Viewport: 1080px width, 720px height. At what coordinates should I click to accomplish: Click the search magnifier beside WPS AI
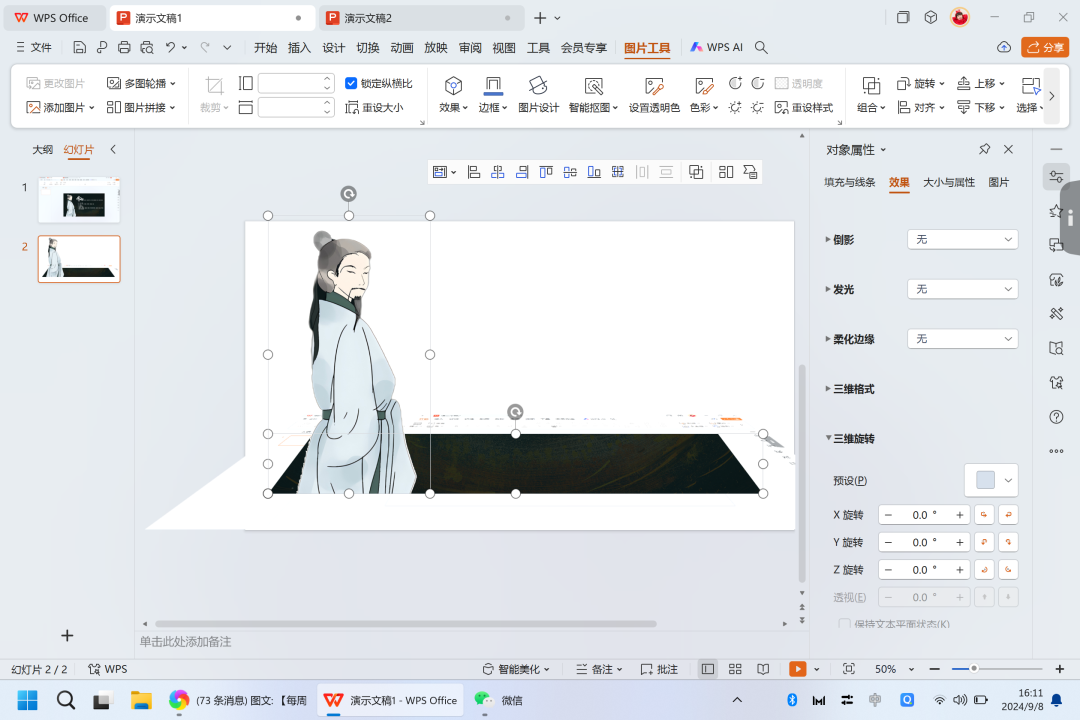click(761, 48)
